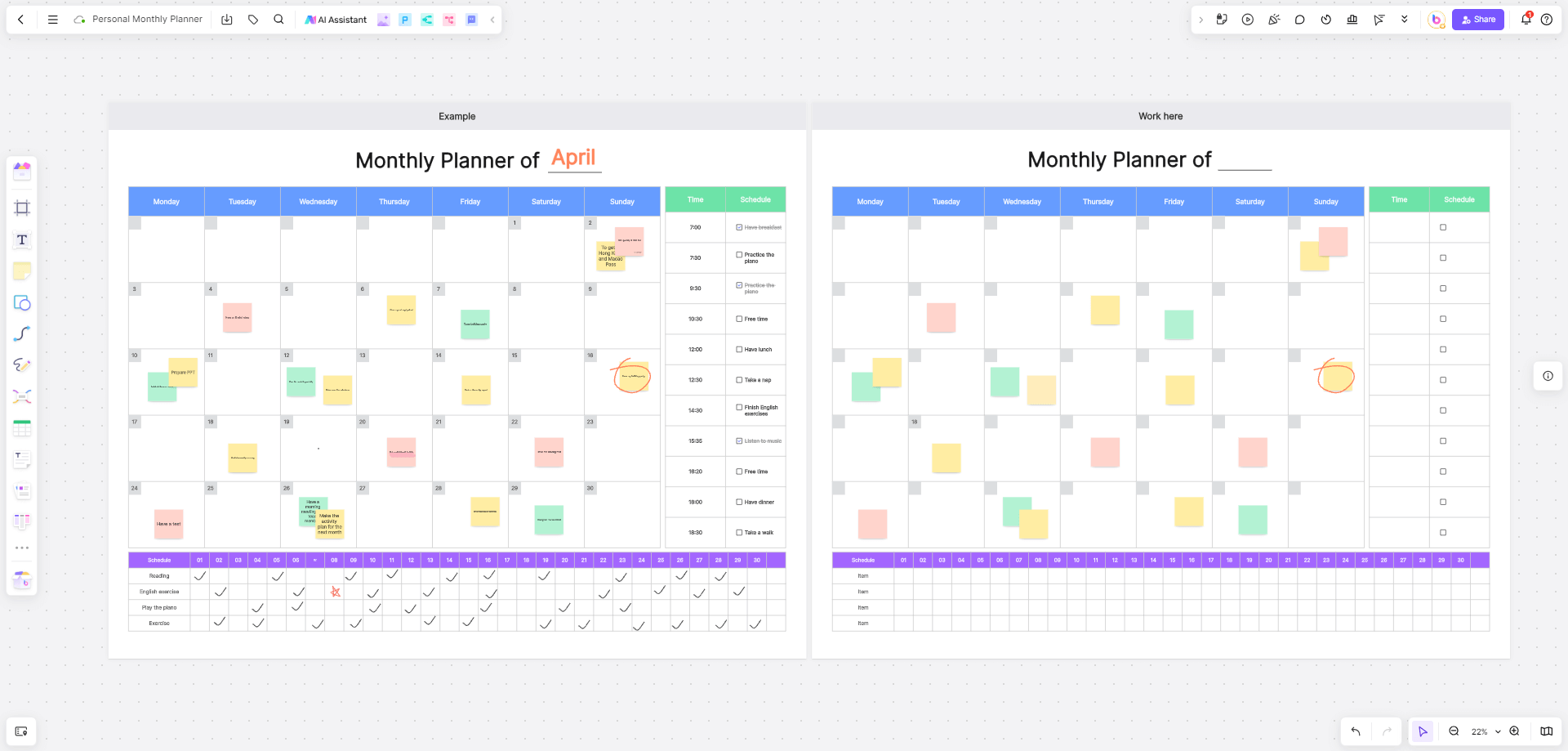Select the Pen drawing tool
Screen dimensions: 1568x751
pos(22,365)
